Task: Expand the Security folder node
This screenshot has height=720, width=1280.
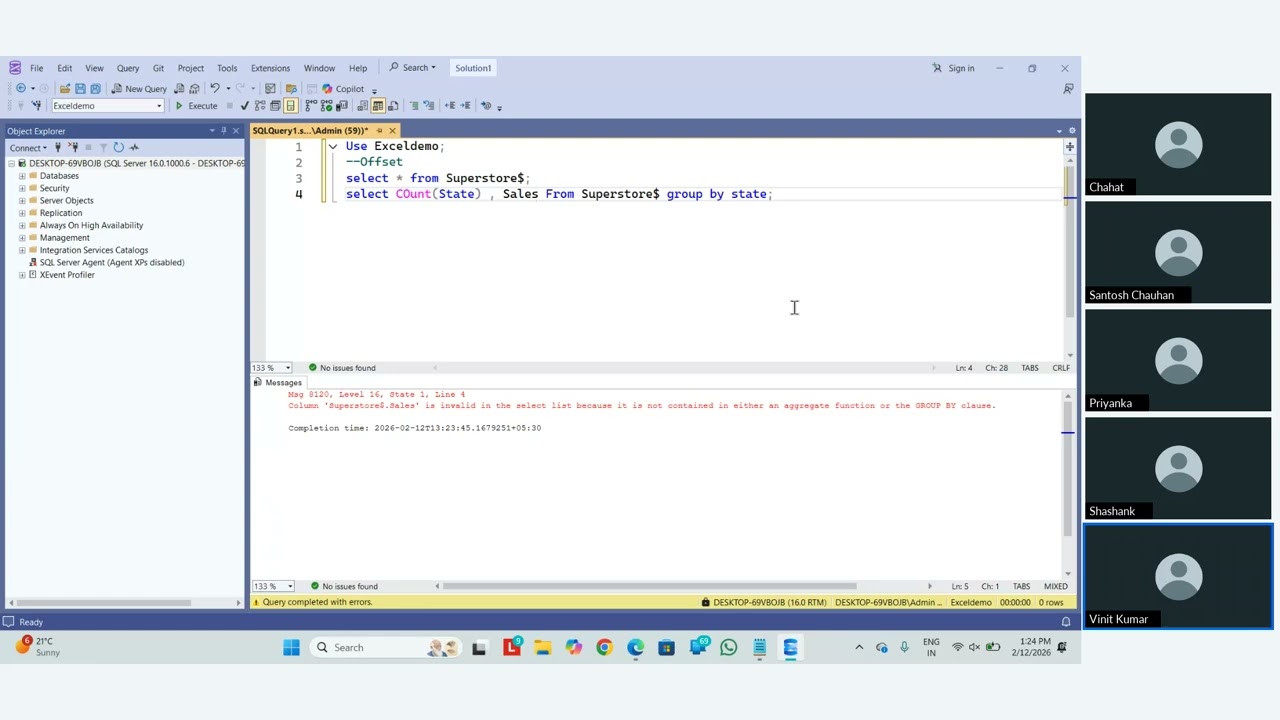Action: 22,188
